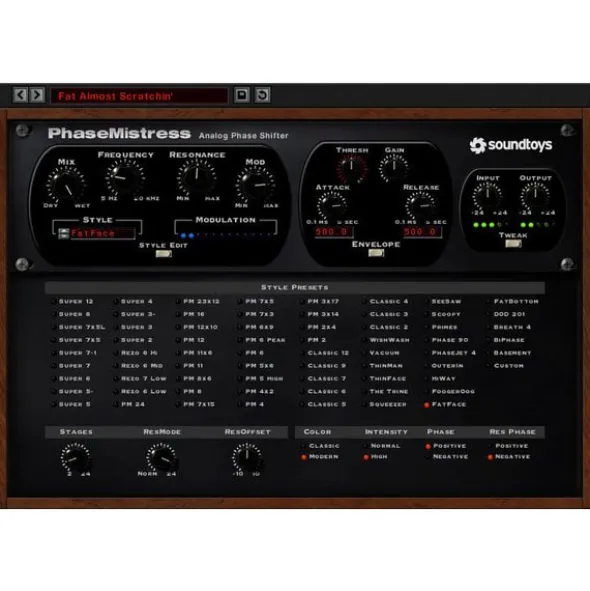This screenshot has width=590, height=591.
Task: Click the Mod knob
Action: click(x=255, y=185)
